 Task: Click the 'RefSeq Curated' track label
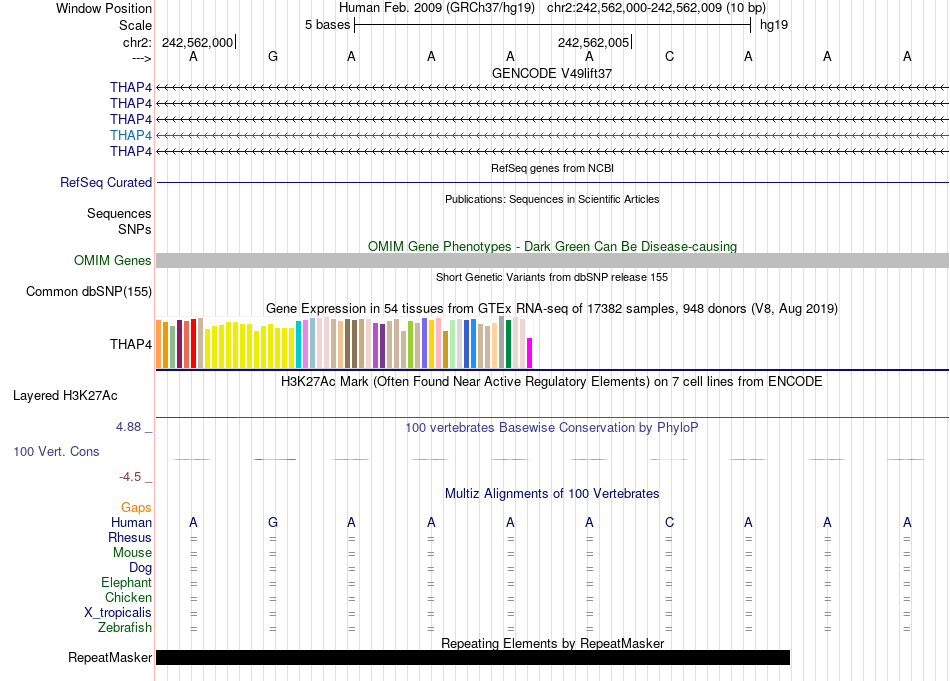point(106,182)
